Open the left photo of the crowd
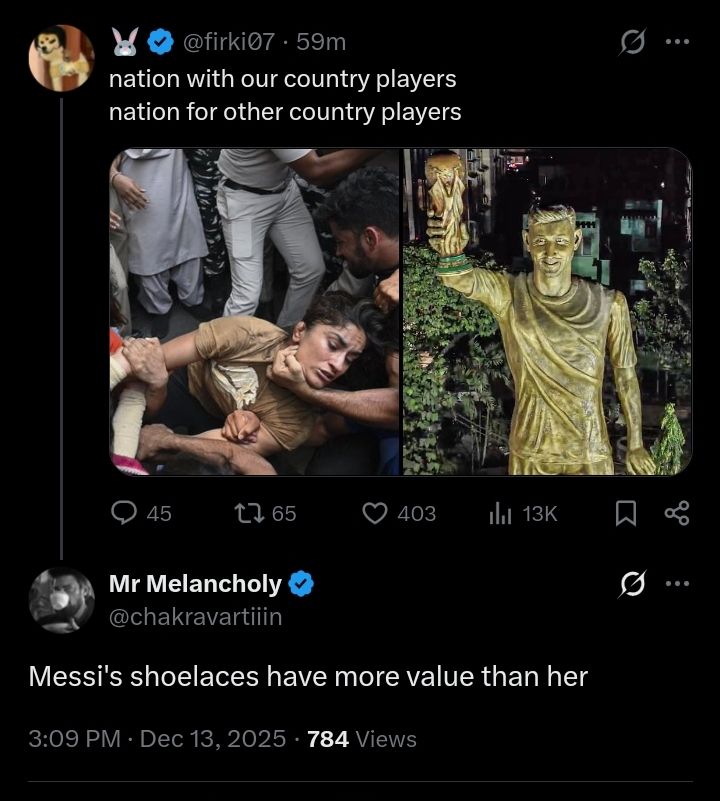Screen dimensions: 720x801 [255, 311]
